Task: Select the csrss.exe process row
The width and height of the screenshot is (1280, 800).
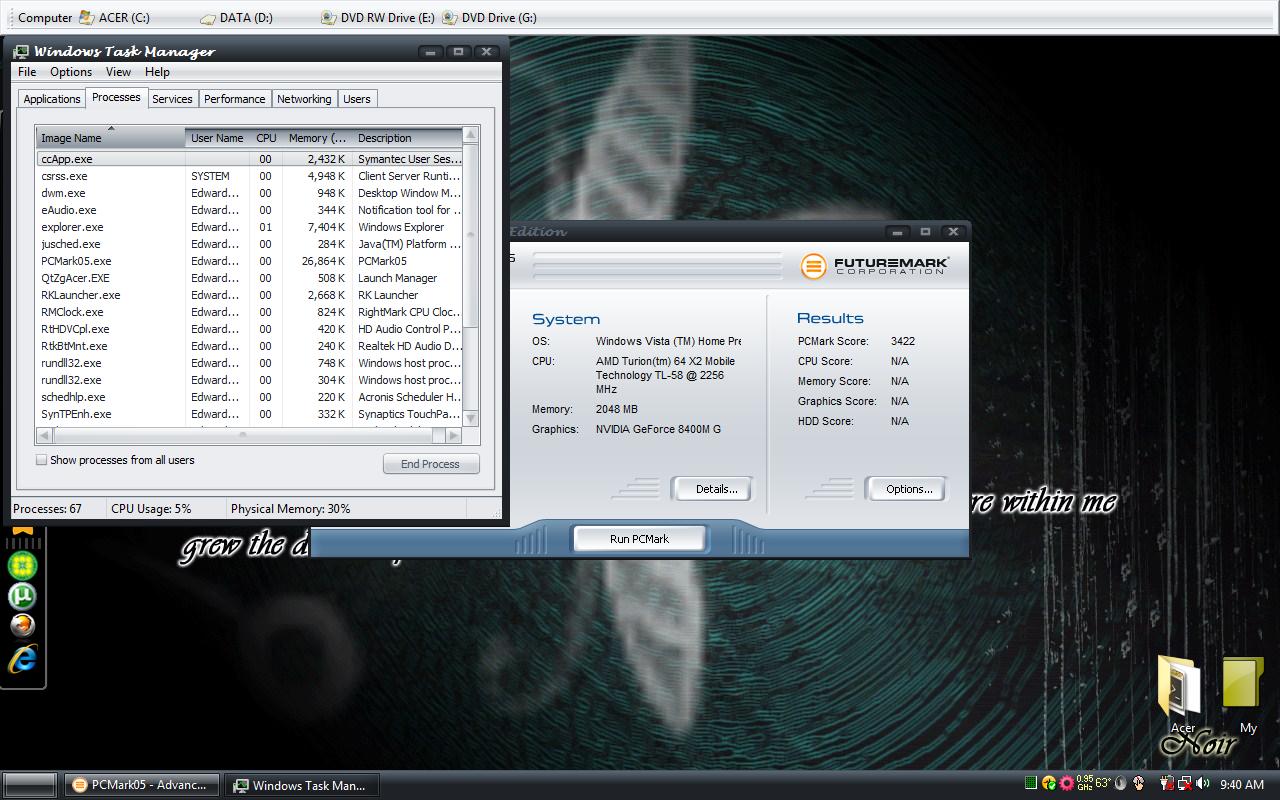Action: point(250,176)
